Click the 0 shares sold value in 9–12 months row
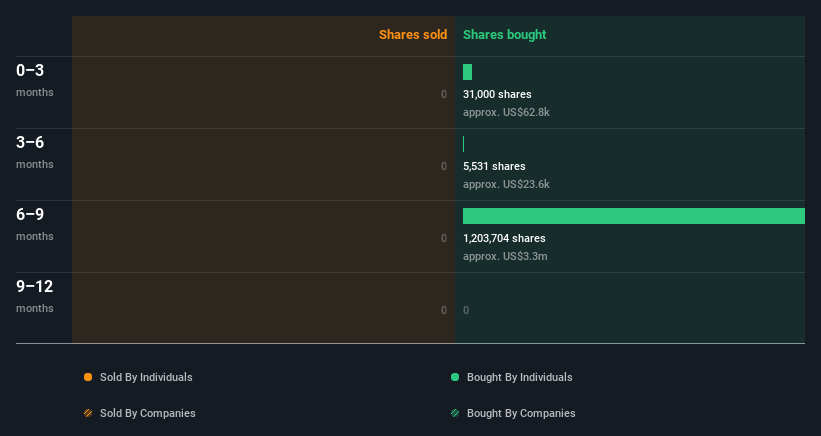The width and height of the screenshot is (821, 436). click(x=444, y=310)
